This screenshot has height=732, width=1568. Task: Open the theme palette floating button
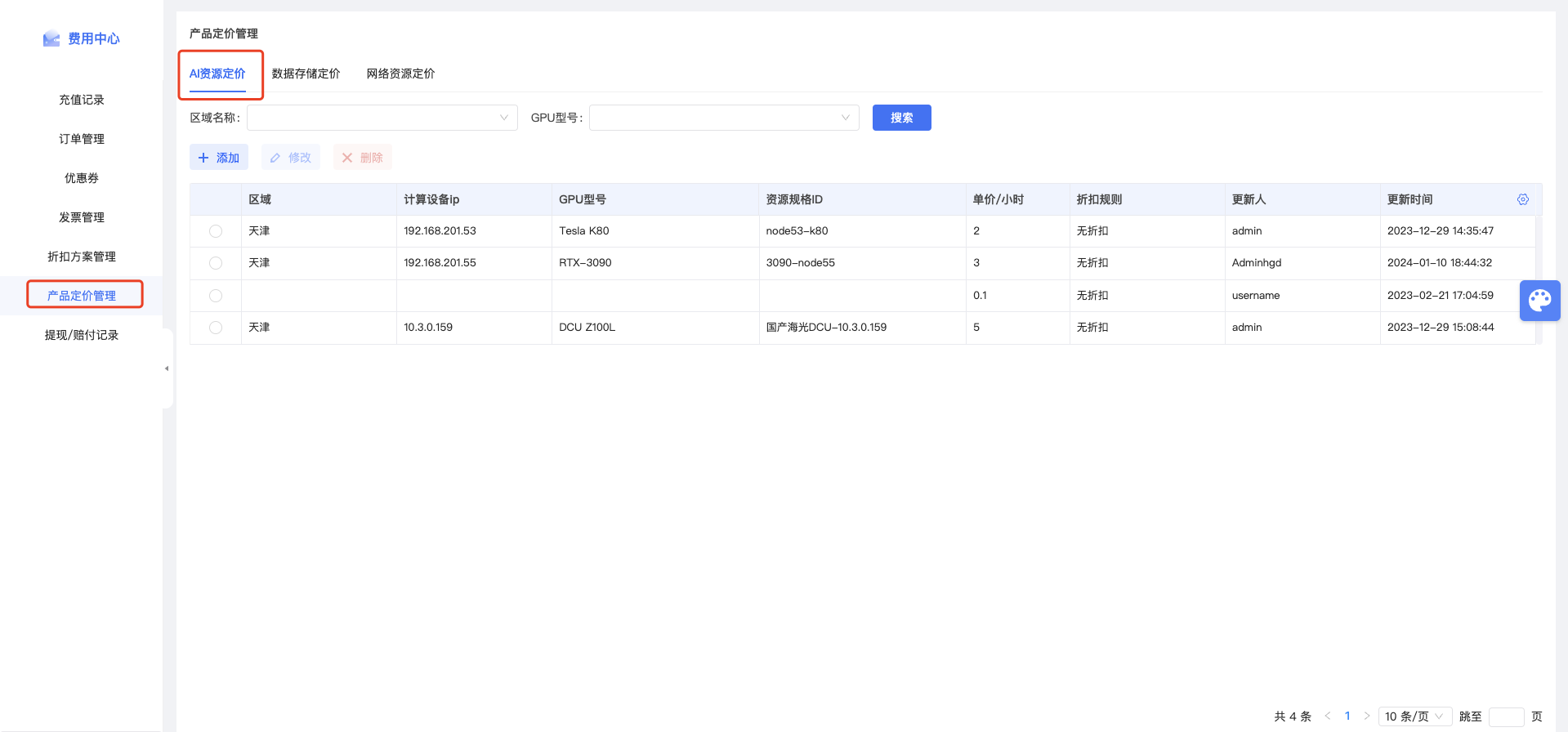point(1540,301)
